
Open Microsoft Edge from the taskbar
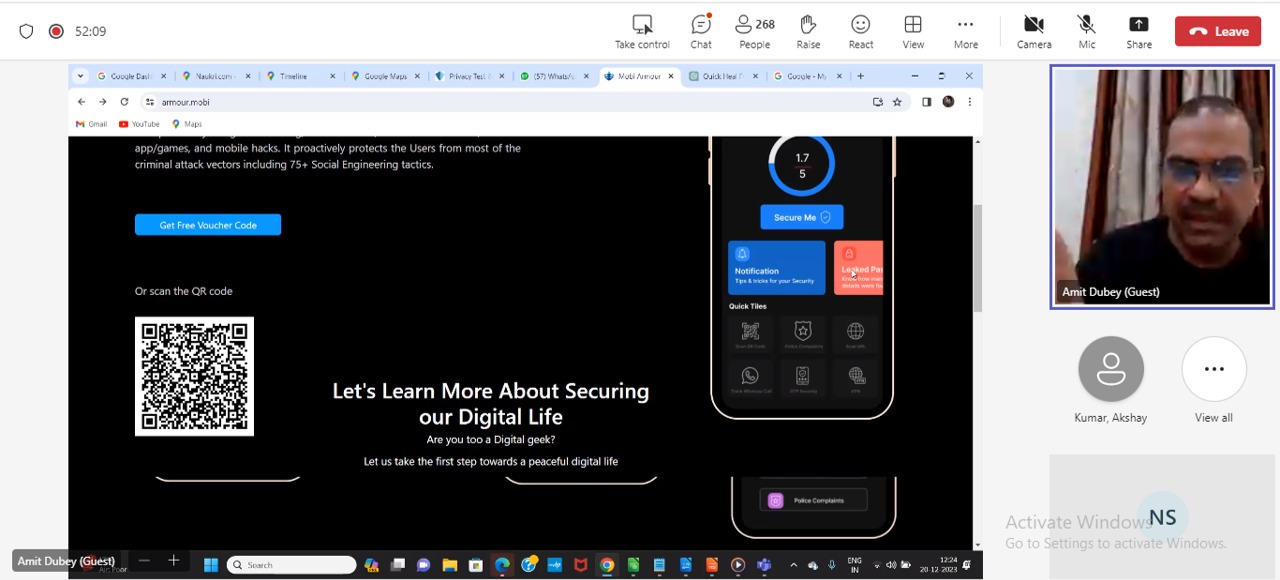point(502,565)
